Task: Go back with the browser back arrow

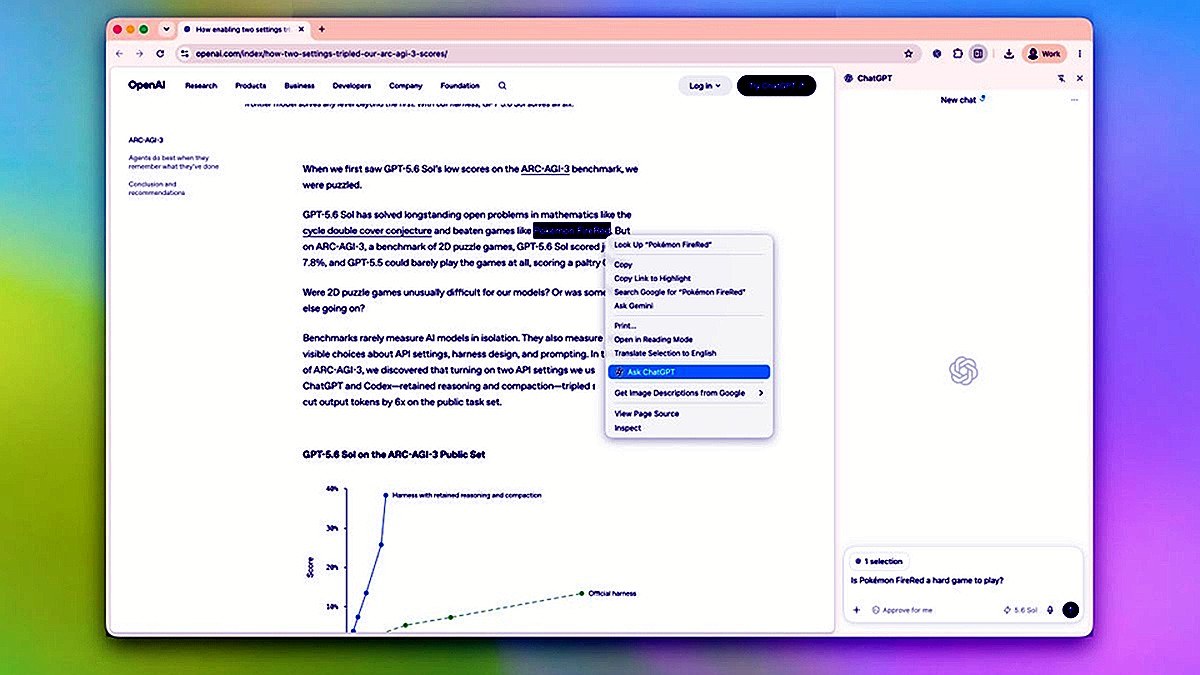Action: pos(120,53)
